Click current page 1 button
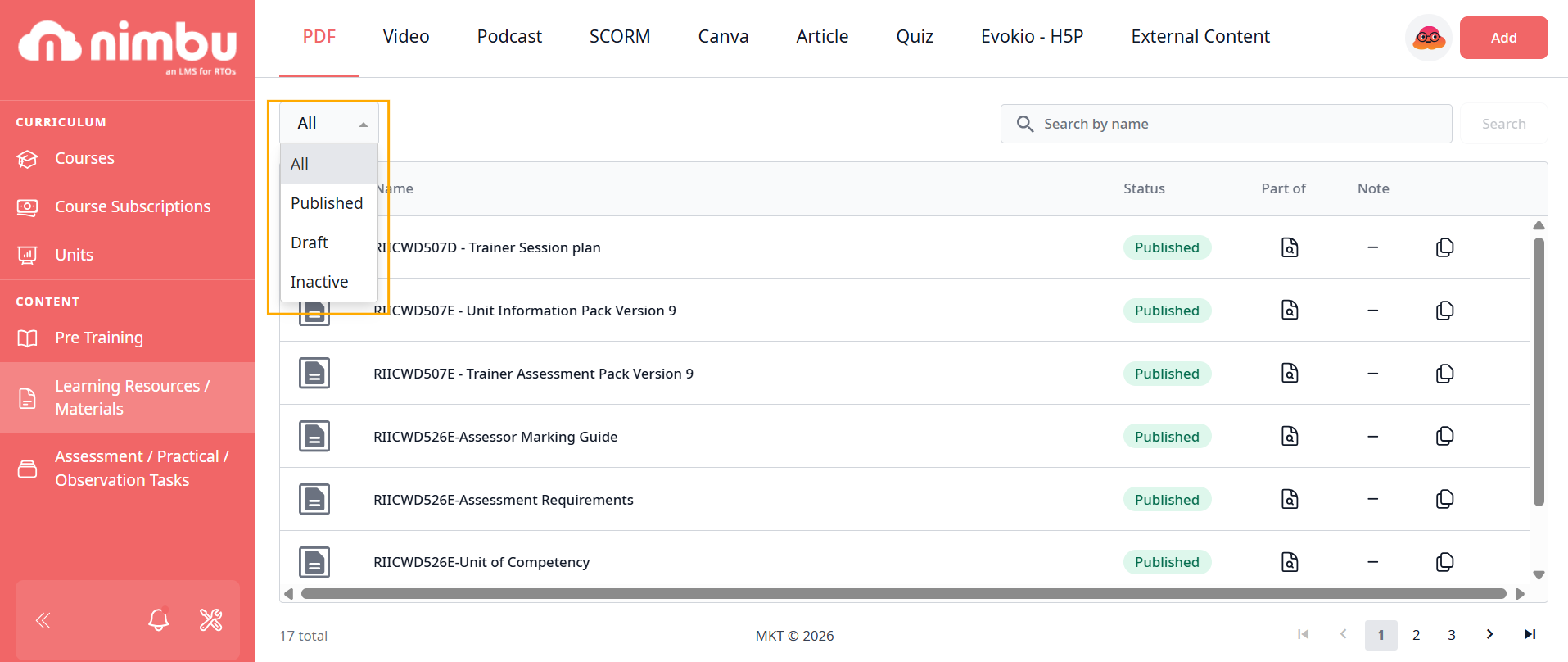The width and height of the screenshot is (1568, 662). (1380, 635)
